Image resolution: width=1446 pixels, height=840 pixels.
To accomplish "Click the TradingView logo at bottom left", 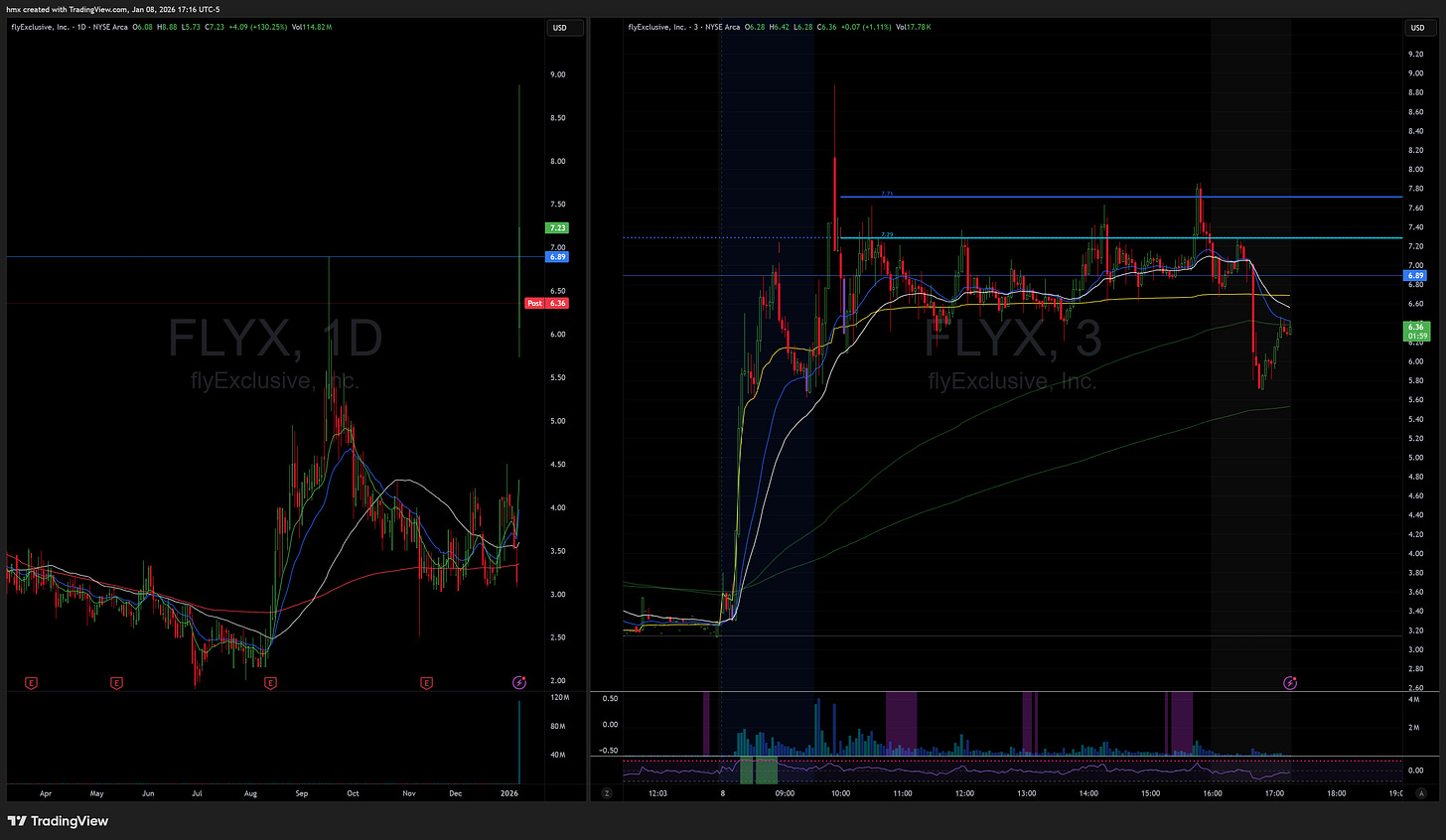I will (x=58, y=821).
